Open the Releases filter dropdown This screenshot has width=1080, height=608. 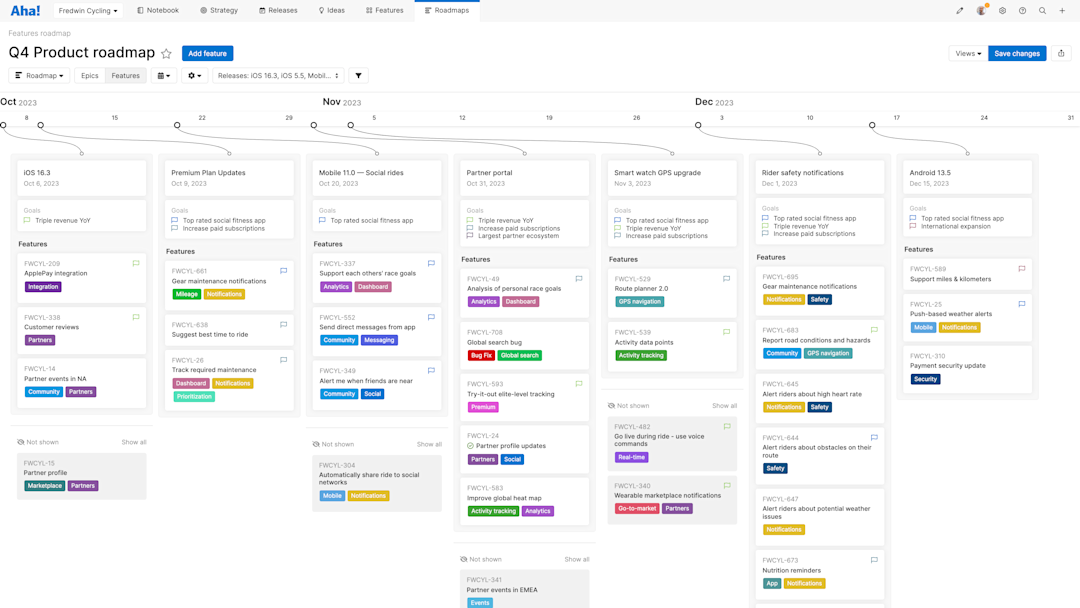coord(276,75)
